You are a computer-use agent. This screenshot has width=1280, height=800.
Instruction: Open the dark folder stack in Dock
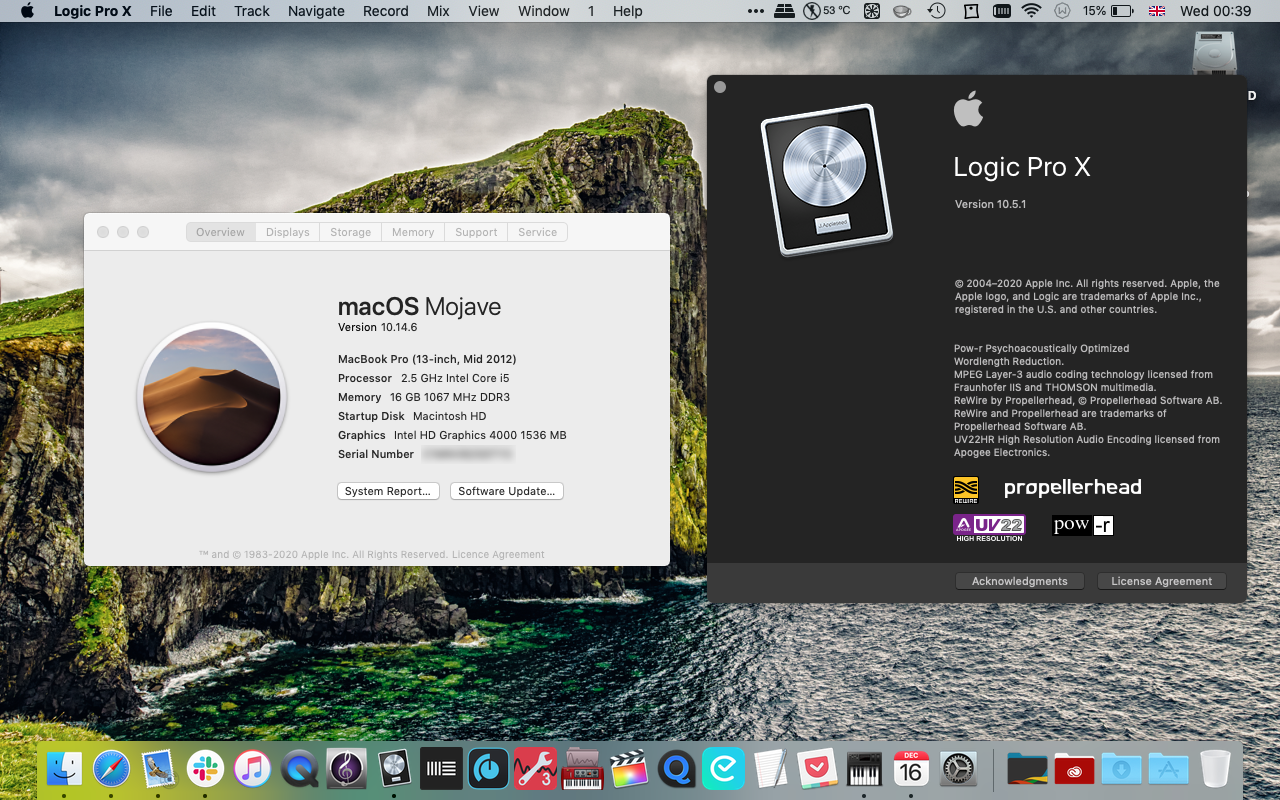point(1027,769)
